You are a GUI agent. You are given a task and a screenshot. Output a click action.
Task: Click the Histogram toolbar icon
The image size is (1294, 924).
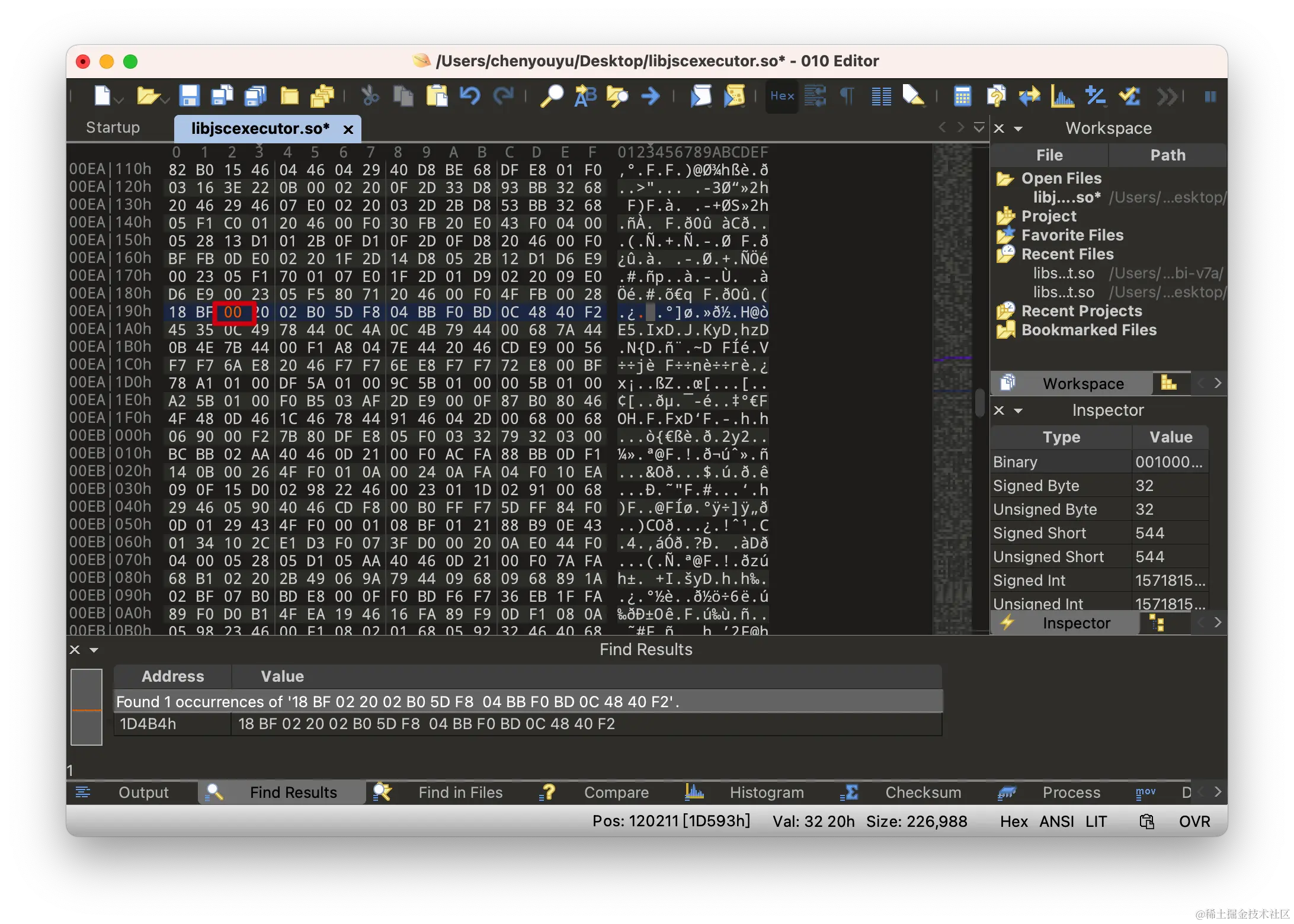(x=1062, y=96)
